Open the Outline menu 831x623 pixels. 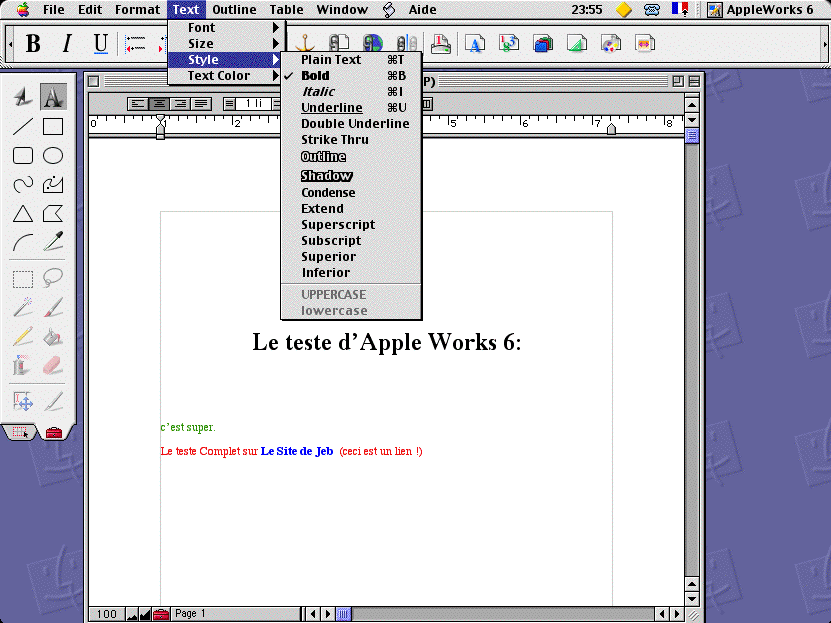[234, 10]
